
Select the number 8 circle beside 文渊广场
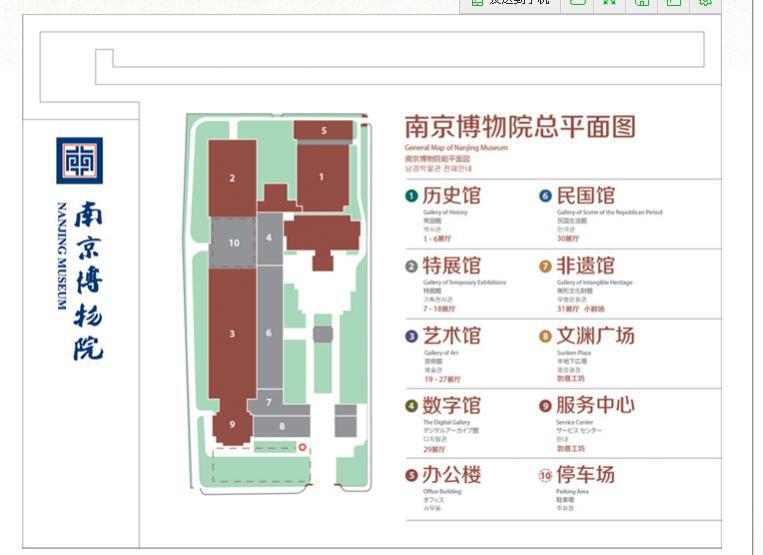click(545, 336)
